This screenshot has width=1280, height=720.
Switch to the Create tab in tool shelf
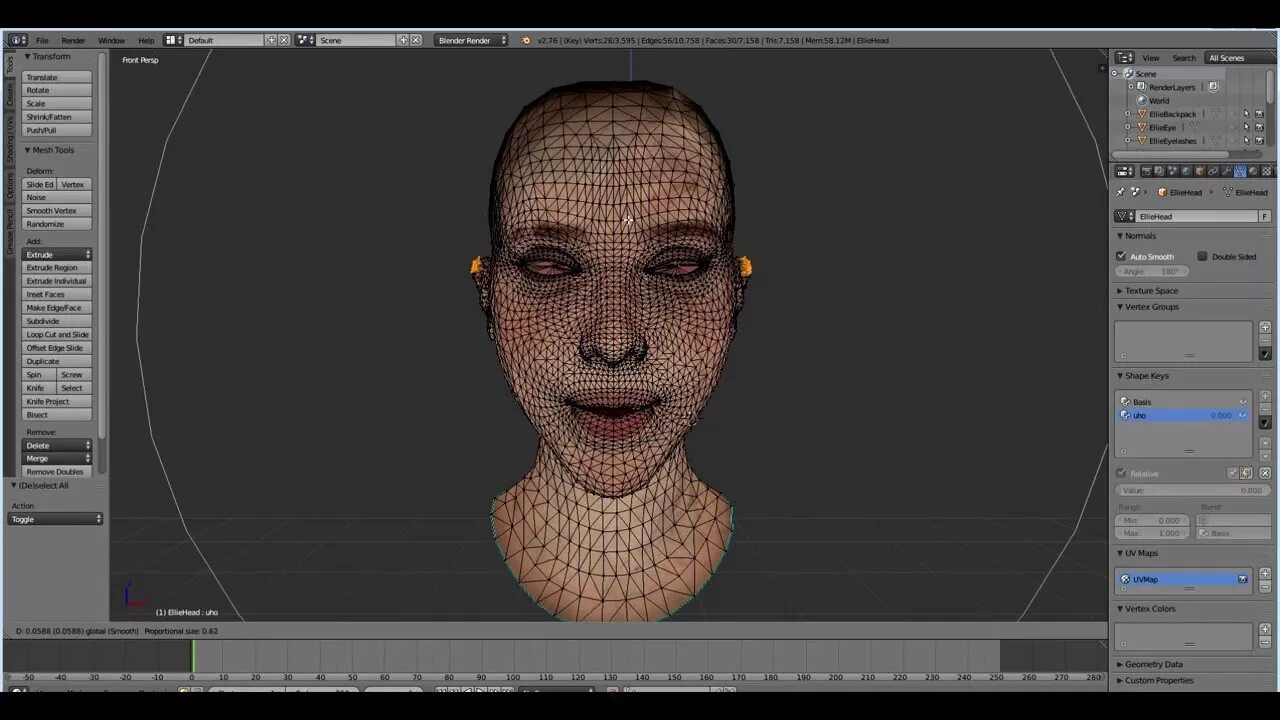pyautogui.click(x=10, y=94)
